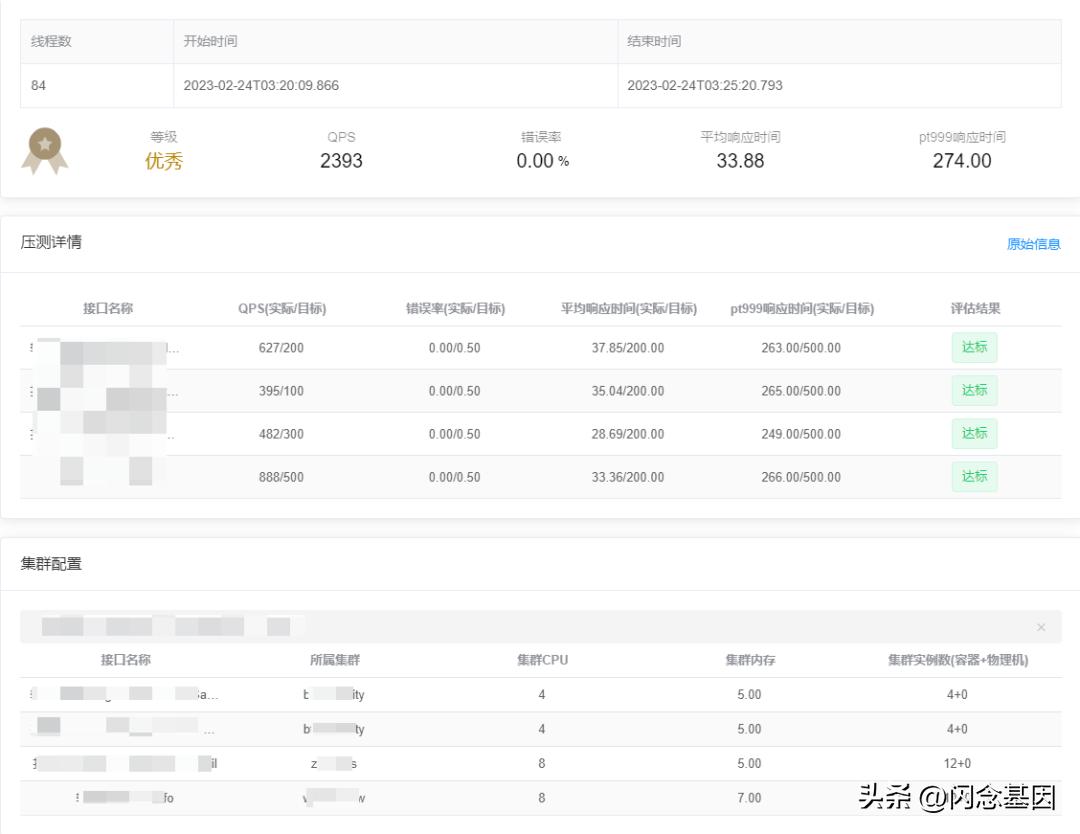Click the pt999 response time value 274.00
Viewport: 1080px width, 834px height.
click(962, 161)
